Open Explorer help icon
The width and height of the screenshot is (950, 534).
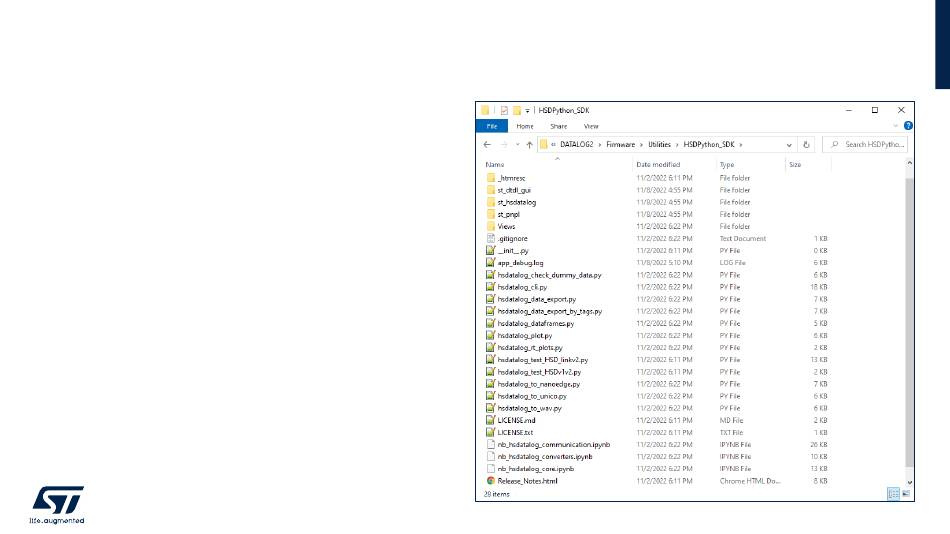tap(908, 125)
